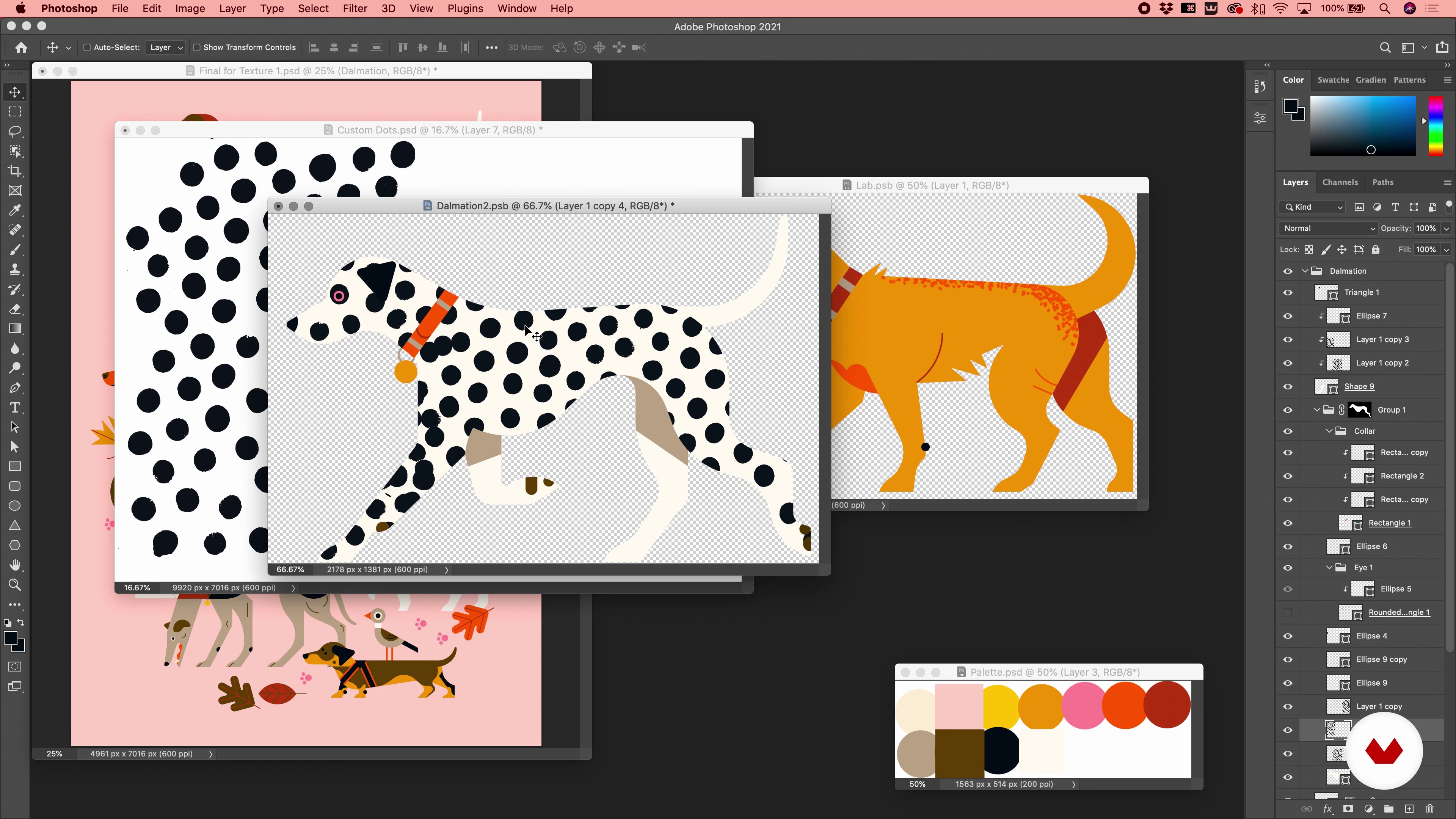Viewport: 1456px width, 819px height.
Task: Click the Home button in options bar
Action: (x=22, y=47)
